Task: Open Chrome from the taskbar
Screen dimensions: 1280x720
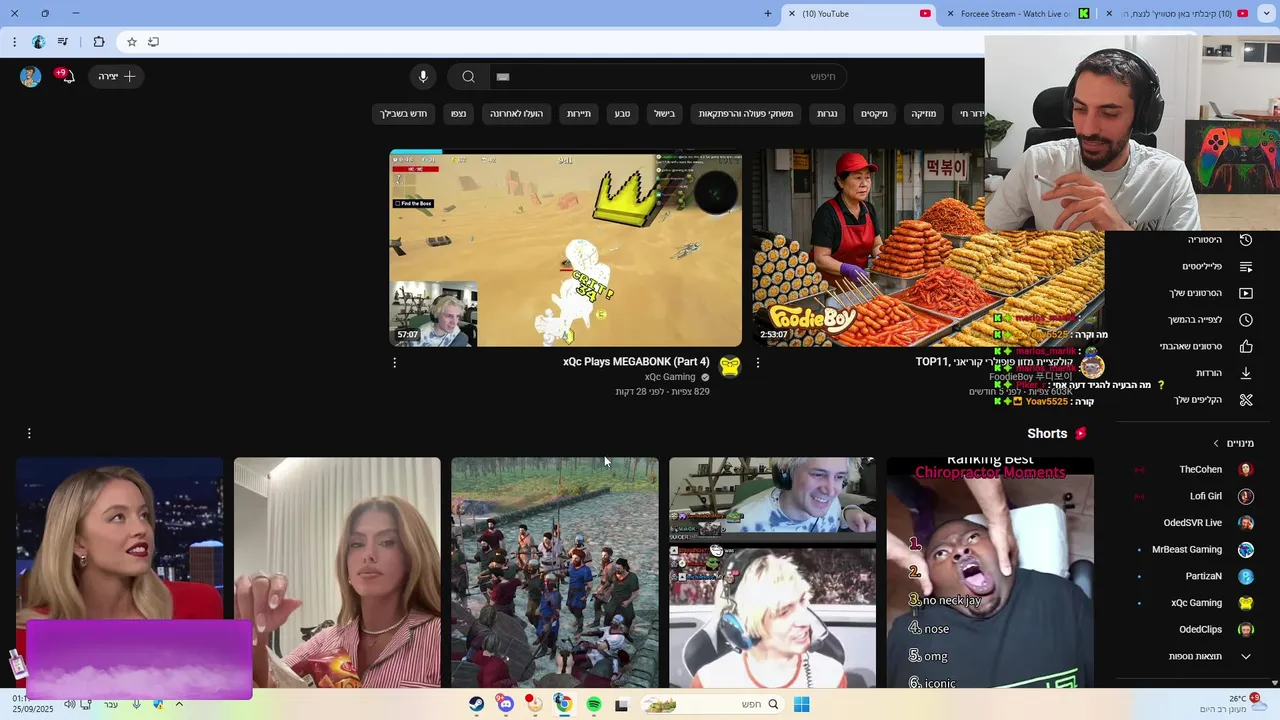Action: click(564, 704)
